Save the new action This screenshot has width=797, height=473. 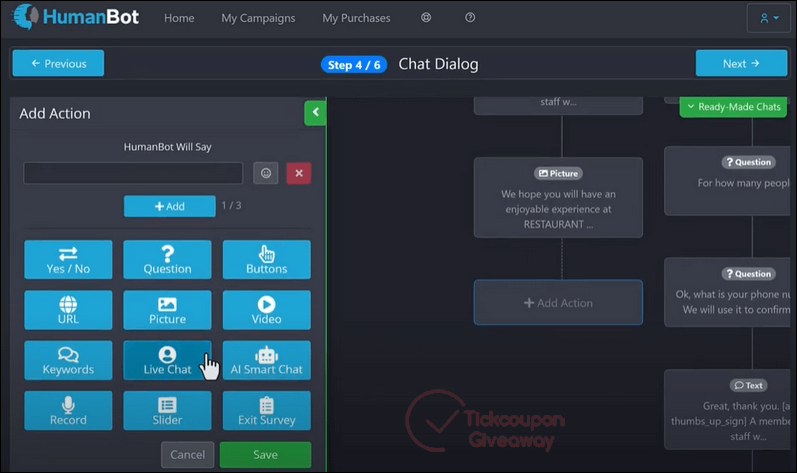tap(265, 455)
